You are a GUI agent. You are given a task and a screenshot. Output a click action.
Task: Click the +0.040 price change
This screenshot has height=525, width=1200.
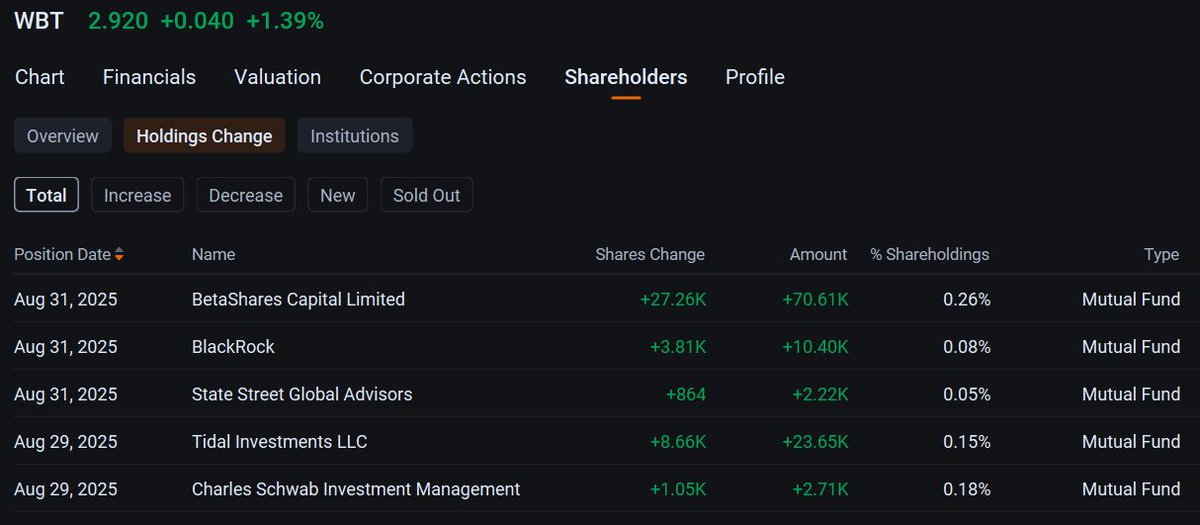click(x=197, y=21)
